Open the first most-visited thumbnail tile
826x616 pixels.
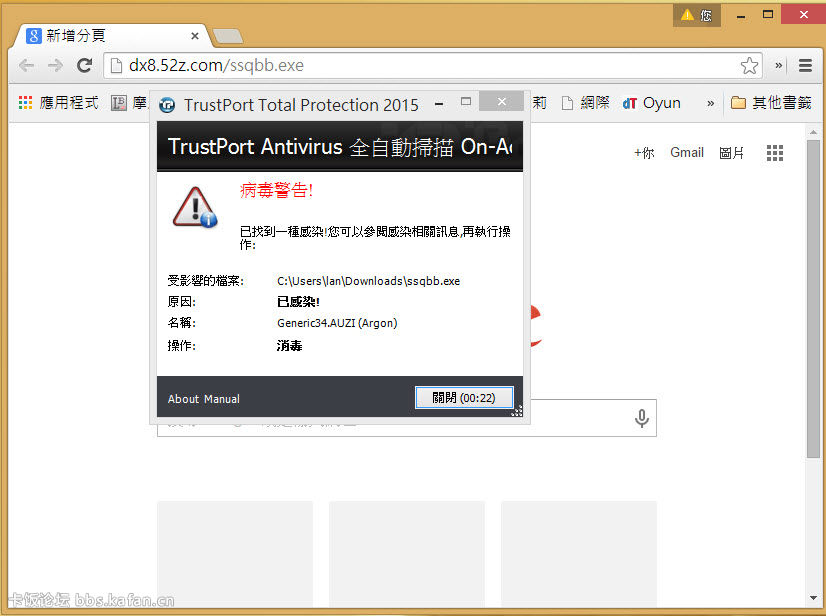[x=235, y=553]
